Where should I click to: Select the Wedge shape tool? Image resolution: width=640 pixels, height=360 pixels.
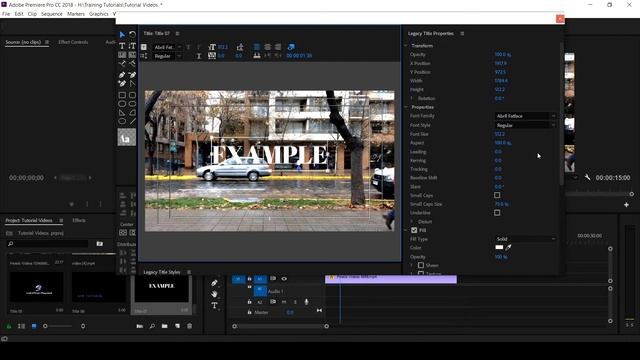coord(122,113)
